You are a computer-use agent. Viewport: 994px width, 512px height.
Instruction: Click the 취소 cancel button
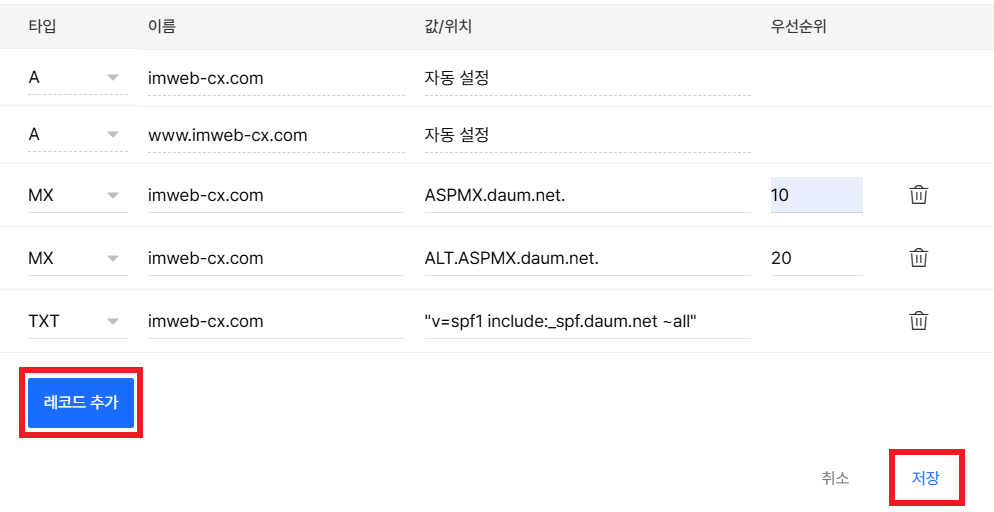click(x=835, y=478)
